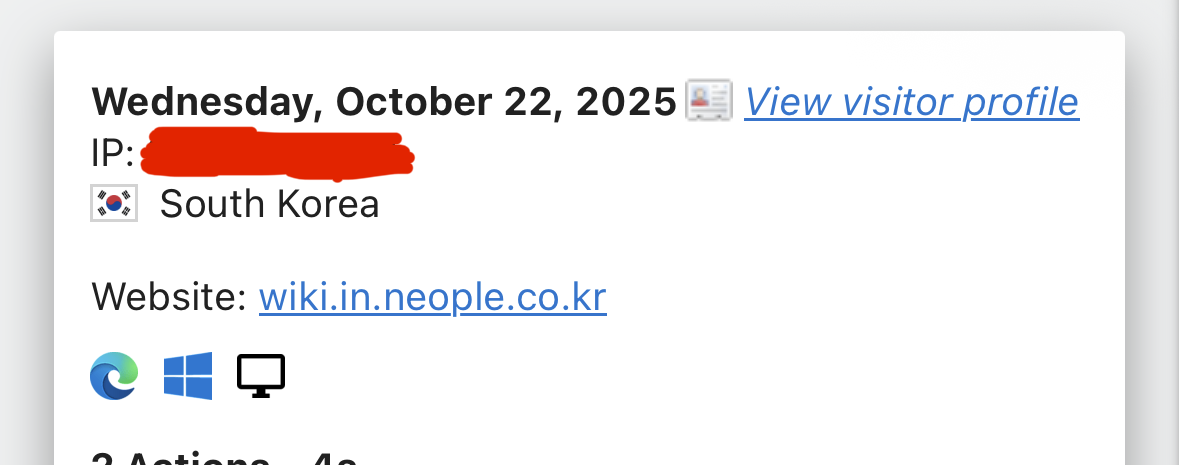Click the "Website:" label text
Image resolution: width=1179 pixels, height=465 pixels.
(x=168, y=297)
